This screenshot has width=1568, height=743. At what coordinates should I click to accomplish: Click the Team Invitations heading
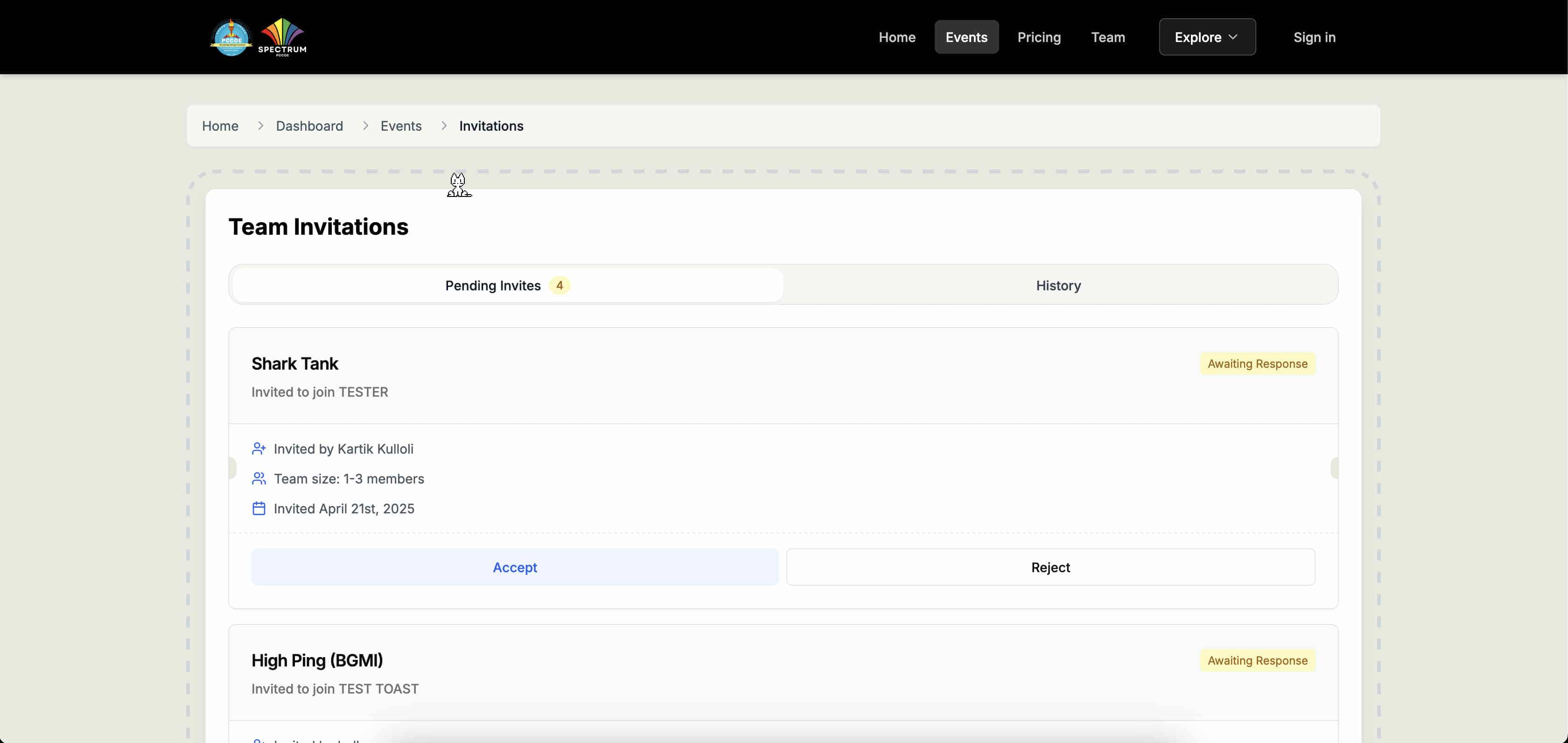[x=318, y=227]
